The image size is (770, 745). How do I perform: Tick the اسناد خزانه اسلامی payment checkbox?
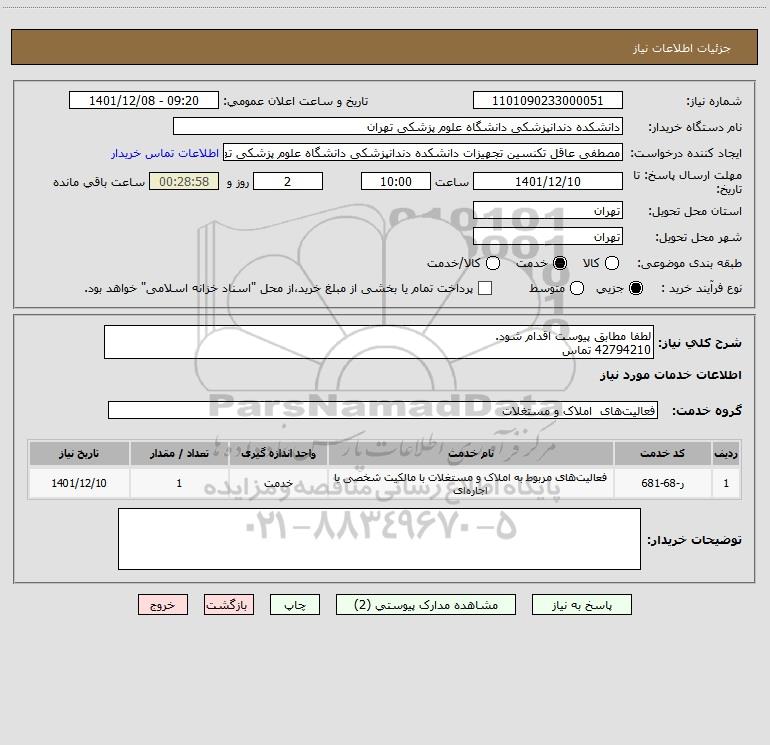[x=485, y=288]
